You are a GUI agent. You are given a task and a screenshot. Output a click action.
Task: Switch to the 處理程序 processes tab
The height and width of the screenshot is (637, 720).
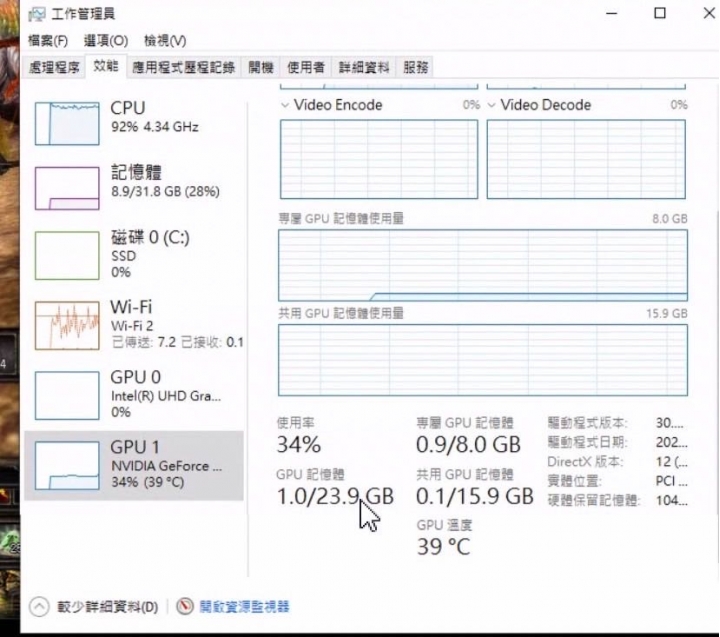[x=54, y=68]
